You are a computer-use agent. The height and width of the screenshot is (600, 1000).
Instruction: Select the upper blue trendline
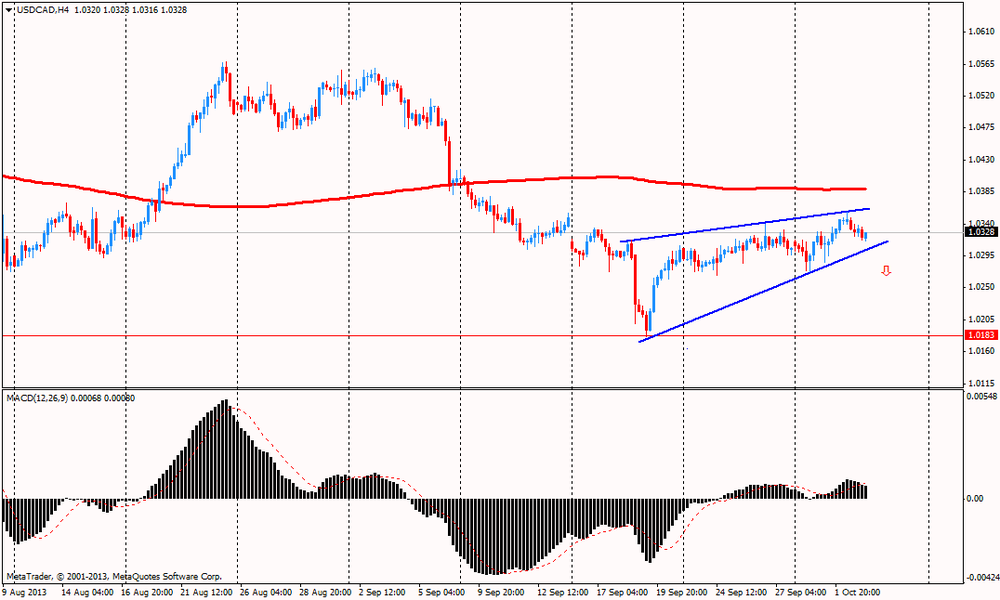click(745, 224)
